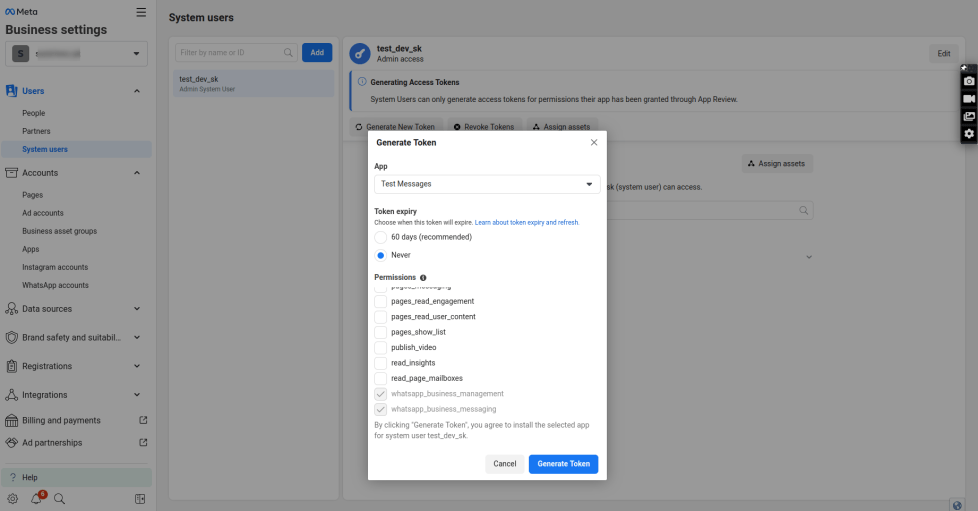This screenshot has height=511, width=978.
Task: Click the video record icon
Action: click(x=969, y=99)
